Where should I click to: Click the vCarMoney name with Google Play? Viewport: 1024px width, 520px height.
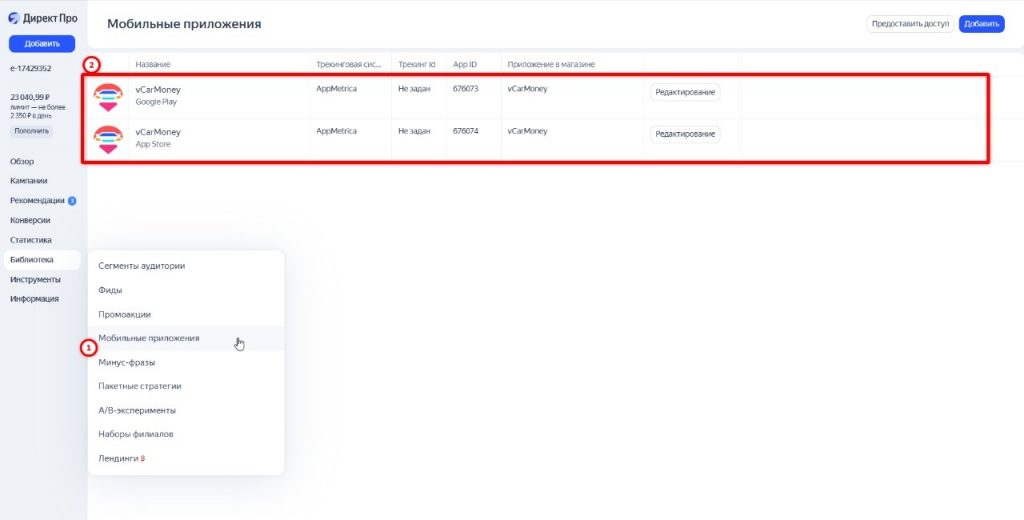click(158, 89)
